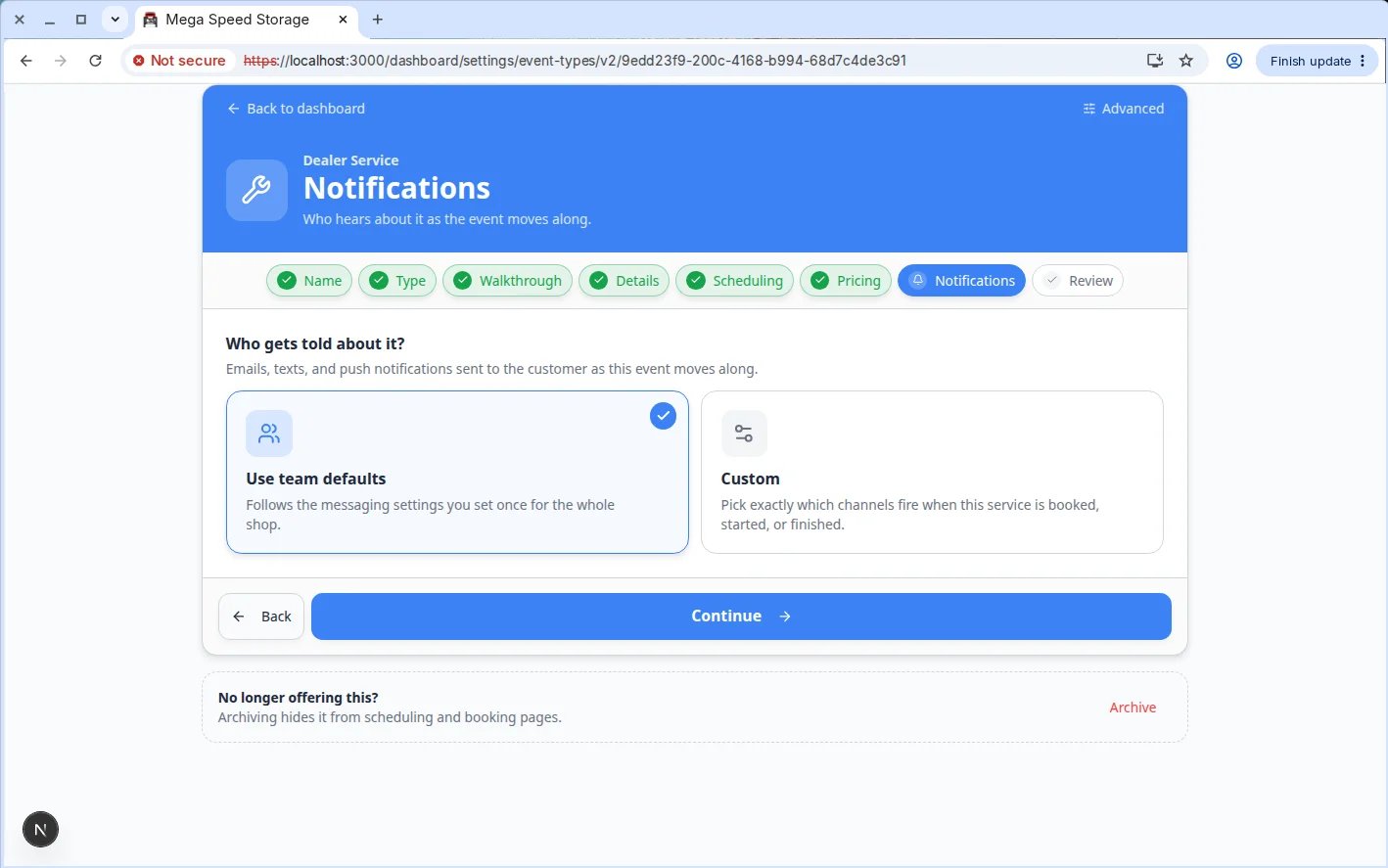The width and height of the screenshot is (1388, 868).
Task: Go to the Pricing step
Action: pyautogui.click(x=846, y=281)
